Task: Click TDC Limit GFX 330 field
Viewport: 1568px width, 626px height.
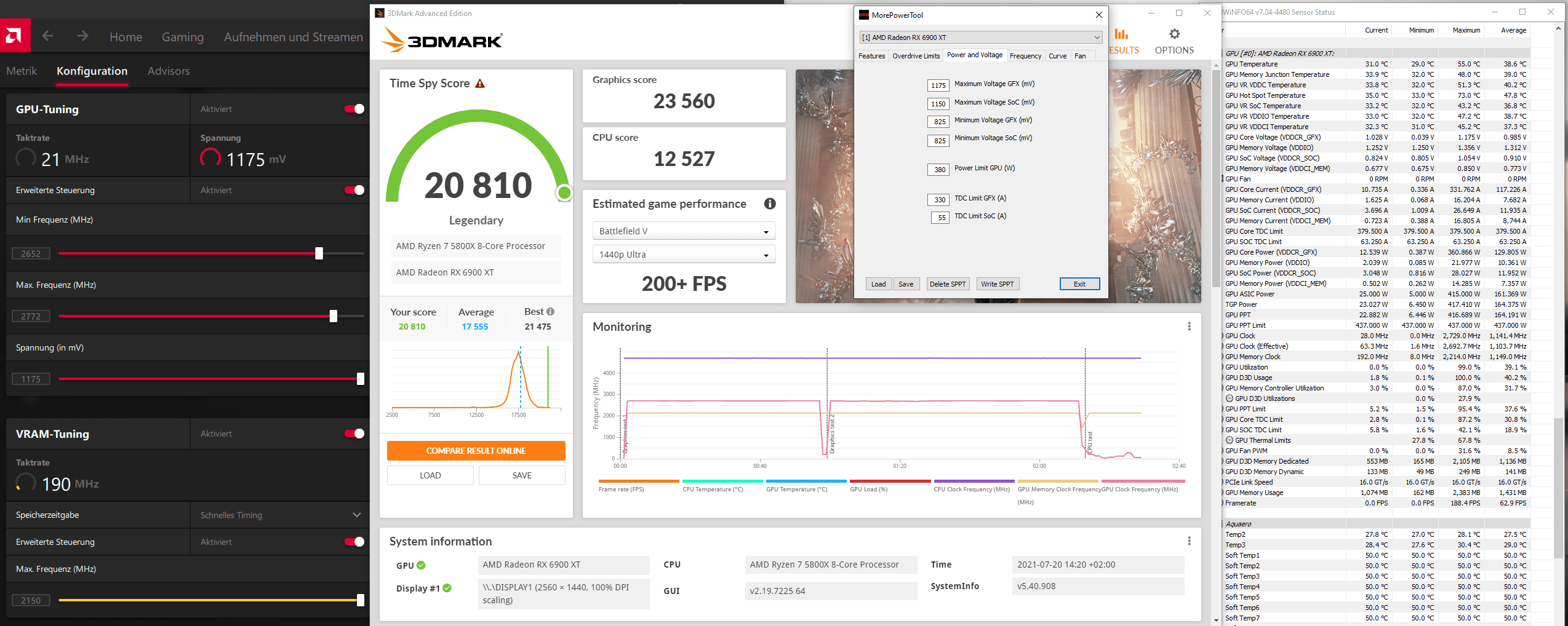Action: (938, 200)
